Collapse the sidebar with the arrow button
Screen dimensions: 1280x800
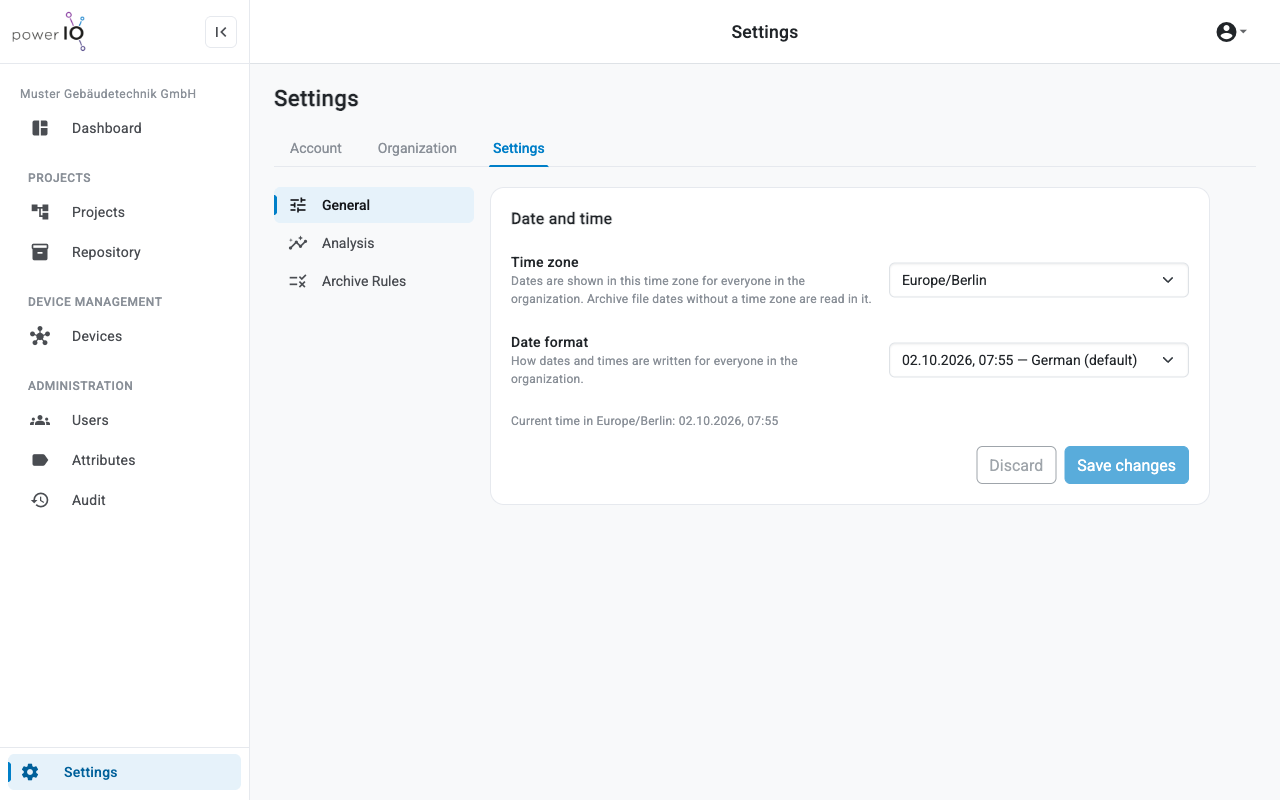tap(221, 32)
